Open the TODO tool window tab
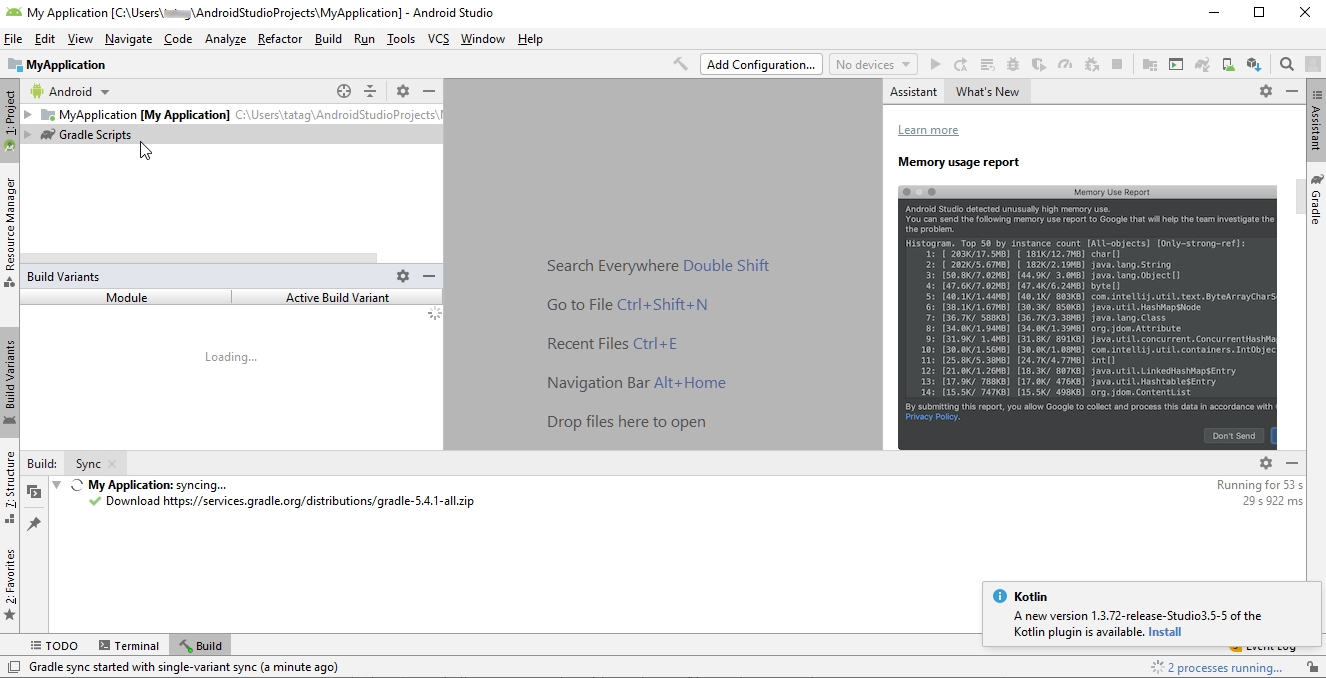Viewport: 1326px width, 678px height. [x=53, y=646]
